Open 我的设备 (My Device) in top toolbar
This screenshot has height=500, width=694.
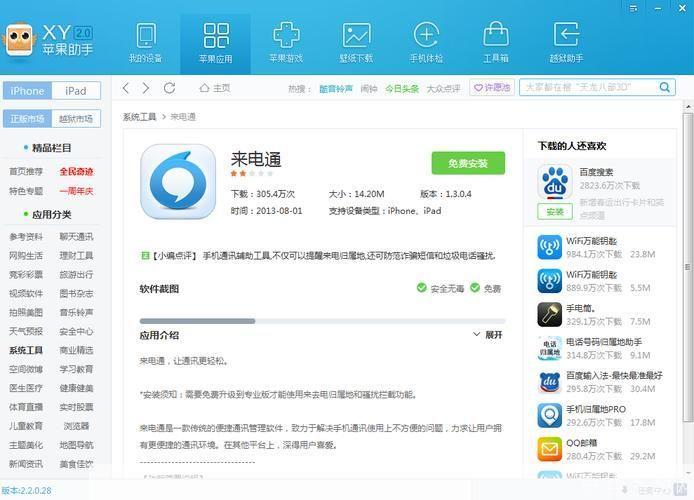[x=146, y=41]
